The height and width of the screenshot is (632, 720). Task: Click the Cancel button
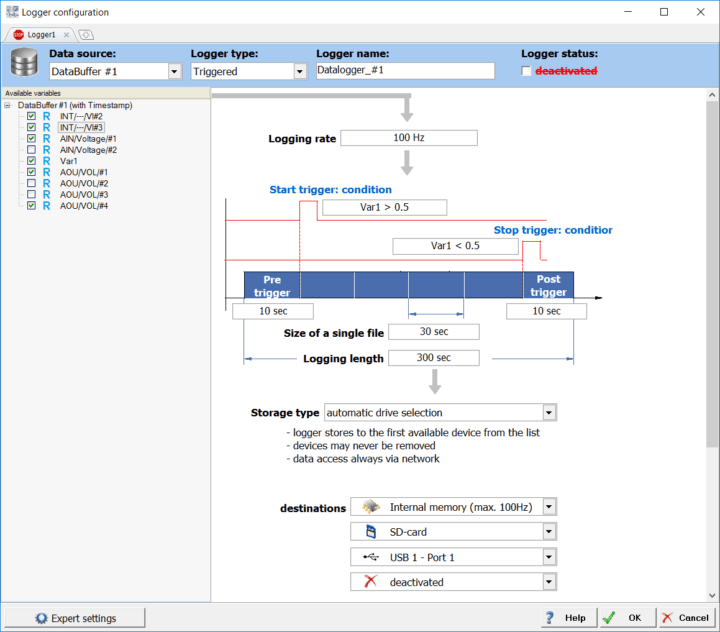(687, 618)
